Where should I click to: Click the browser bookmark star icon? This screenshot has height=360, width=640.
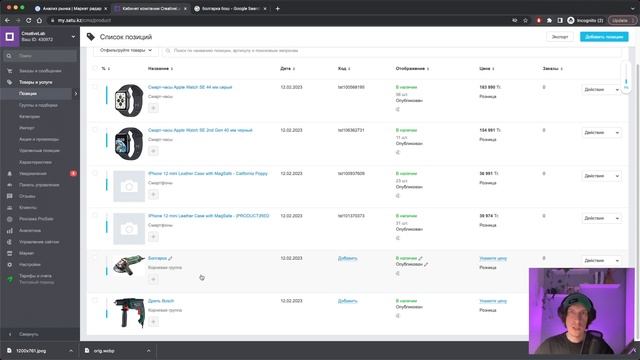tap(525, 20)
